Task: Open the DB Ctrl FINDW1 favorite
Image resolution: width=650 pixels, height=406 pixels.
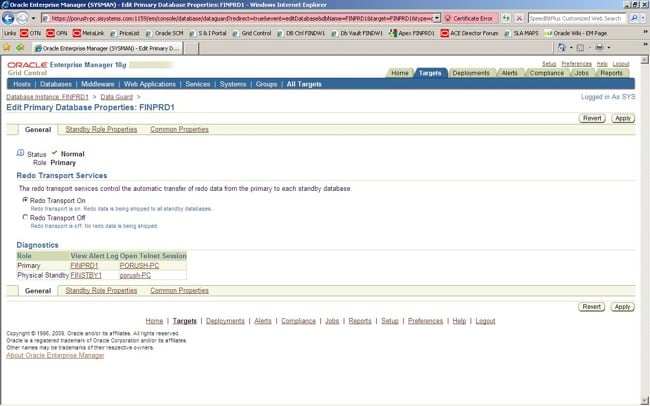Action: (301, 33)
